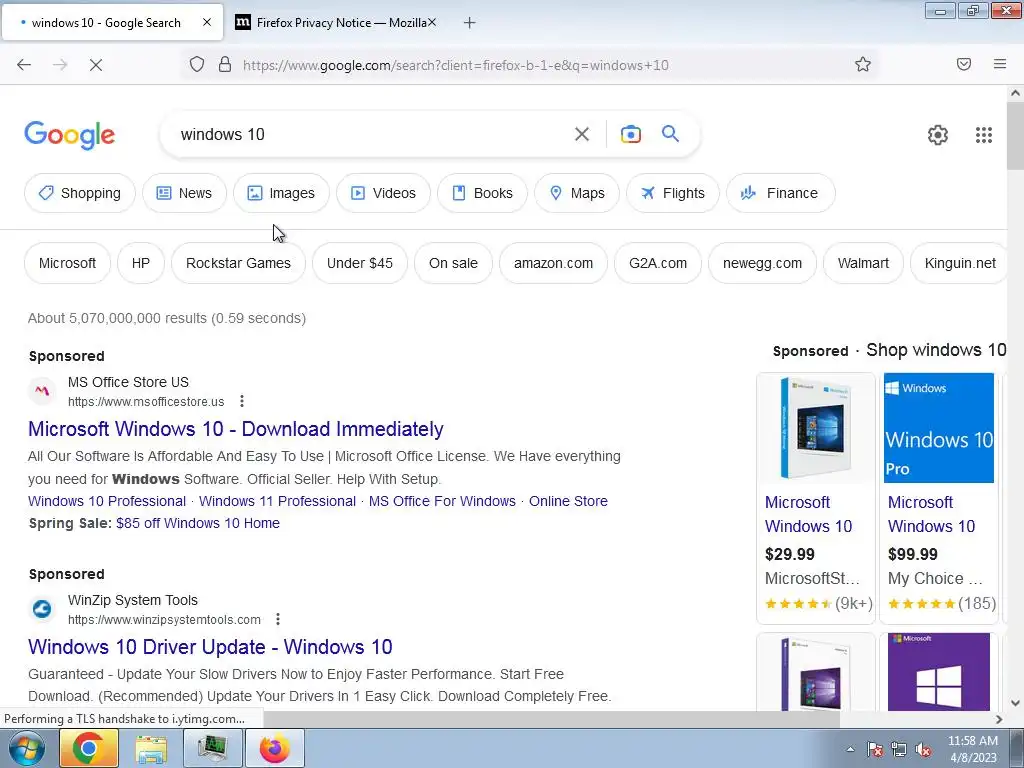1024x768 pixels.
Task: Open MS Office For Windows sitelink
Action: click(442, 501)
